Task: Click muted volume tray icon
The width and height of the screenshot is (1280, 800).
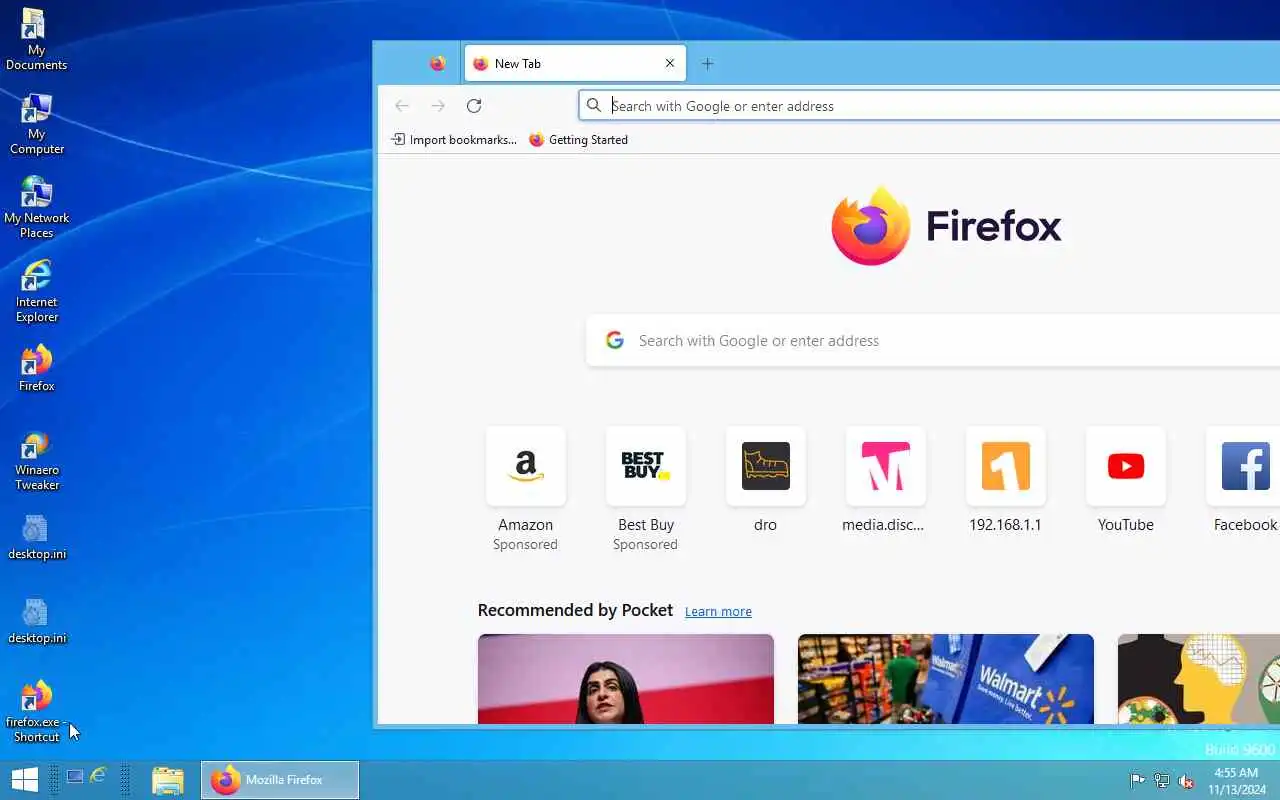Action: point(1186,780)
